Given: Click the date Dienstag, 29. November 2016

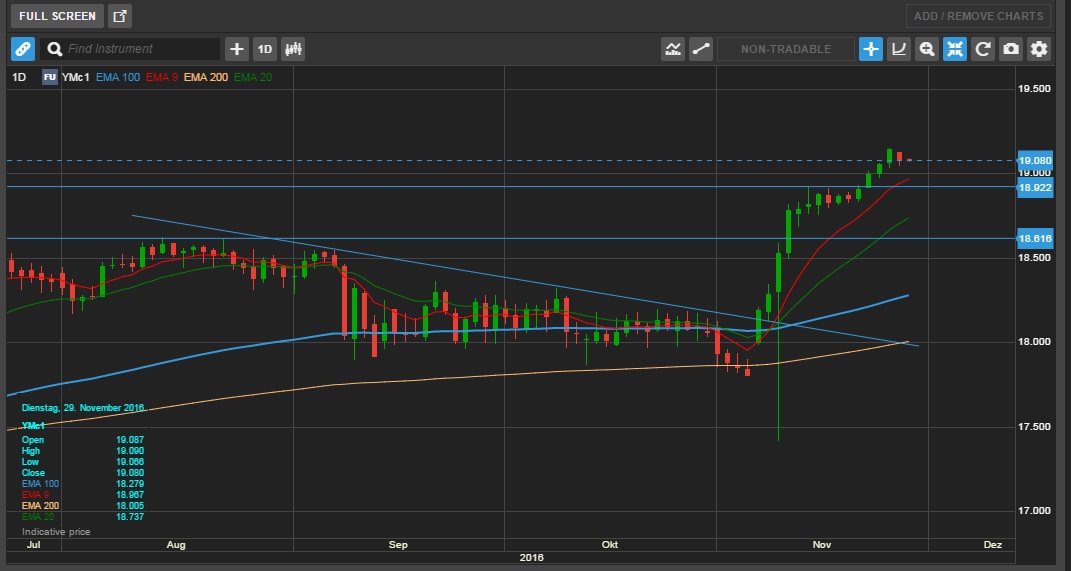Looking at the screenshot, I should (x=83, y=408).
